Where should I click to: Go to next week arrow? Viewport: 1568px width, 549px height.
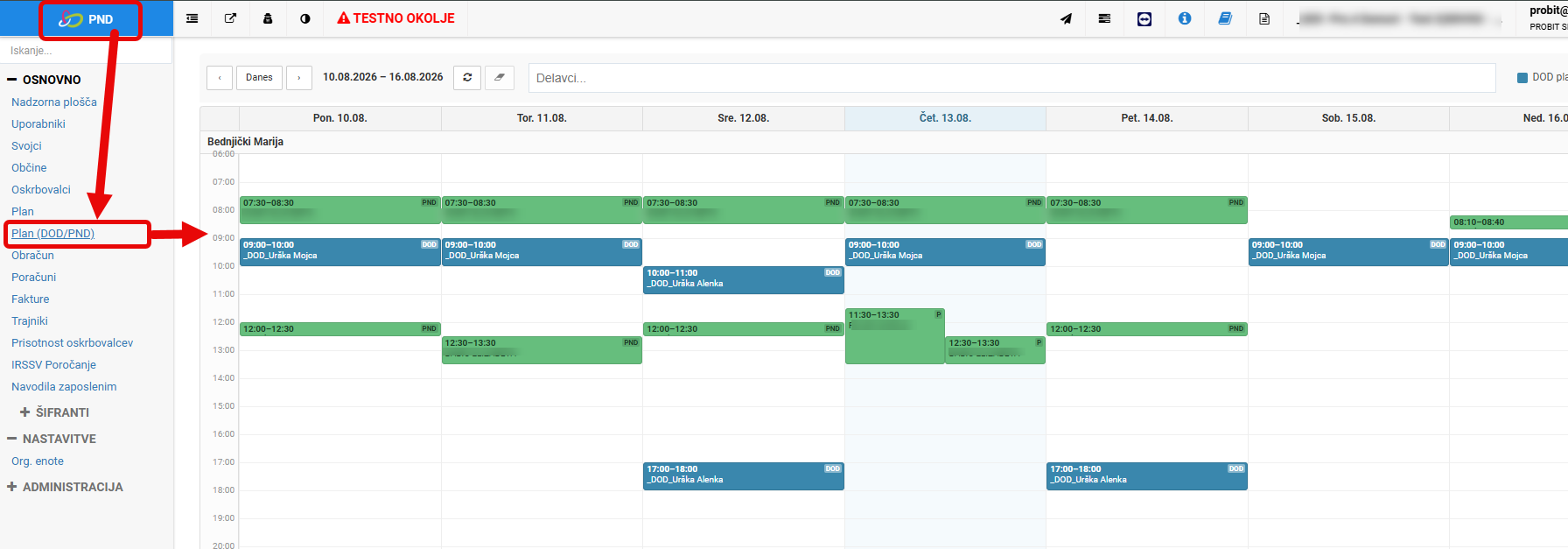point(298,77)
